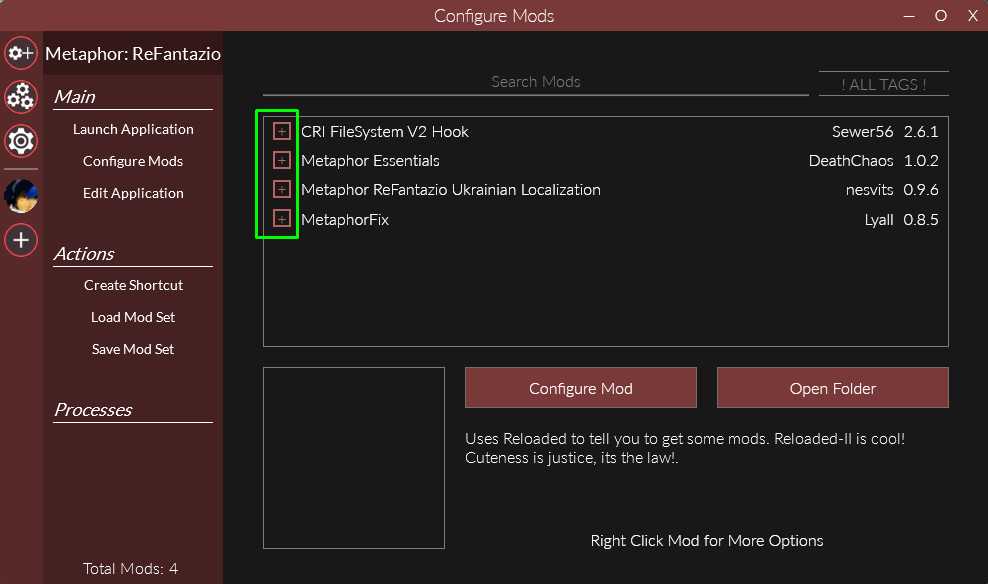Image resolution: width=988 pixels, height=584 pixels.
Task: Click author name Sewer56
Action: pyautogui.click(x=862, y=132)
